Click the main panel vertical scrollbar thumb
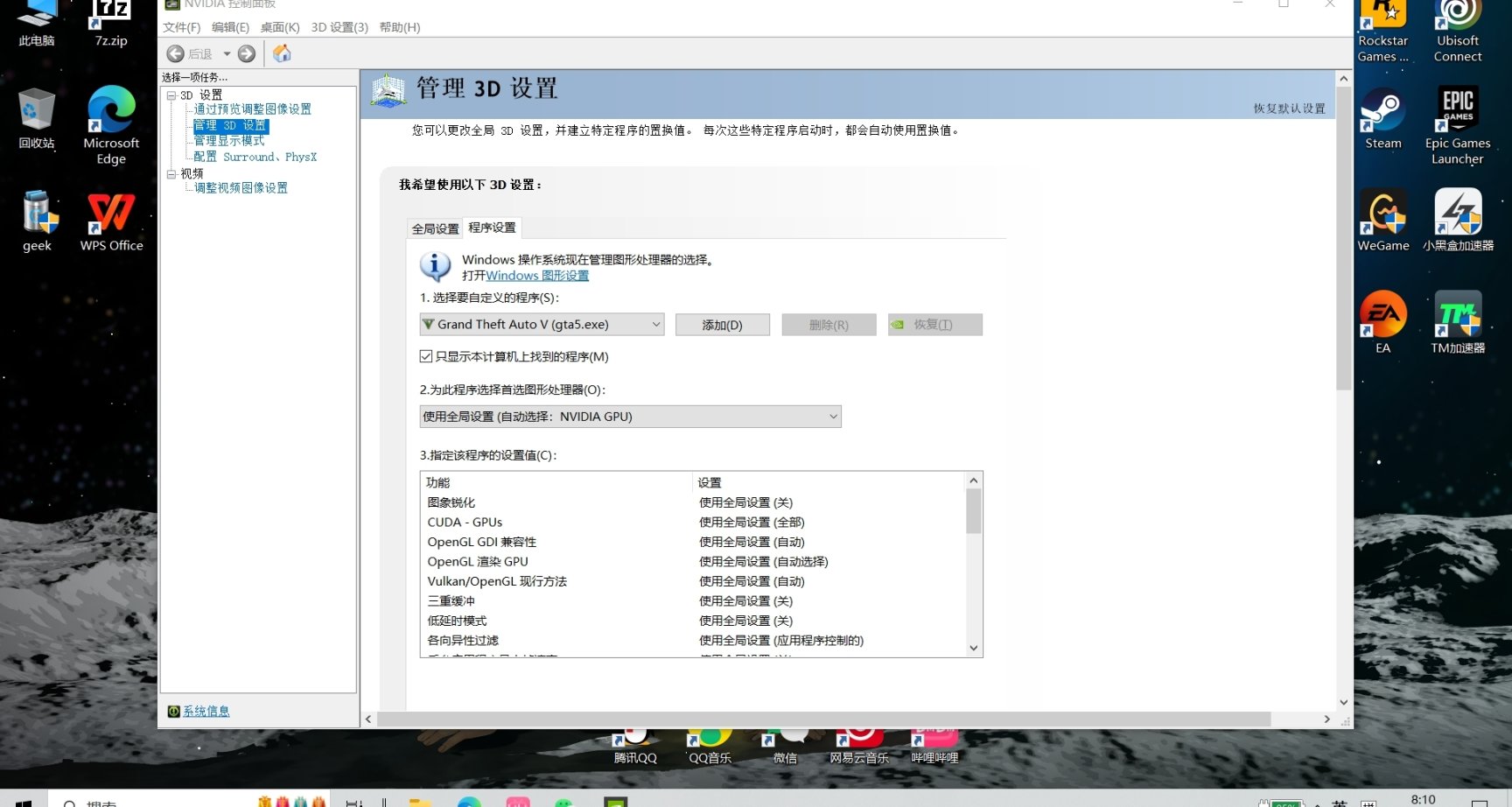Screen dimensions: 1512x807 (x=1344, y=238)
